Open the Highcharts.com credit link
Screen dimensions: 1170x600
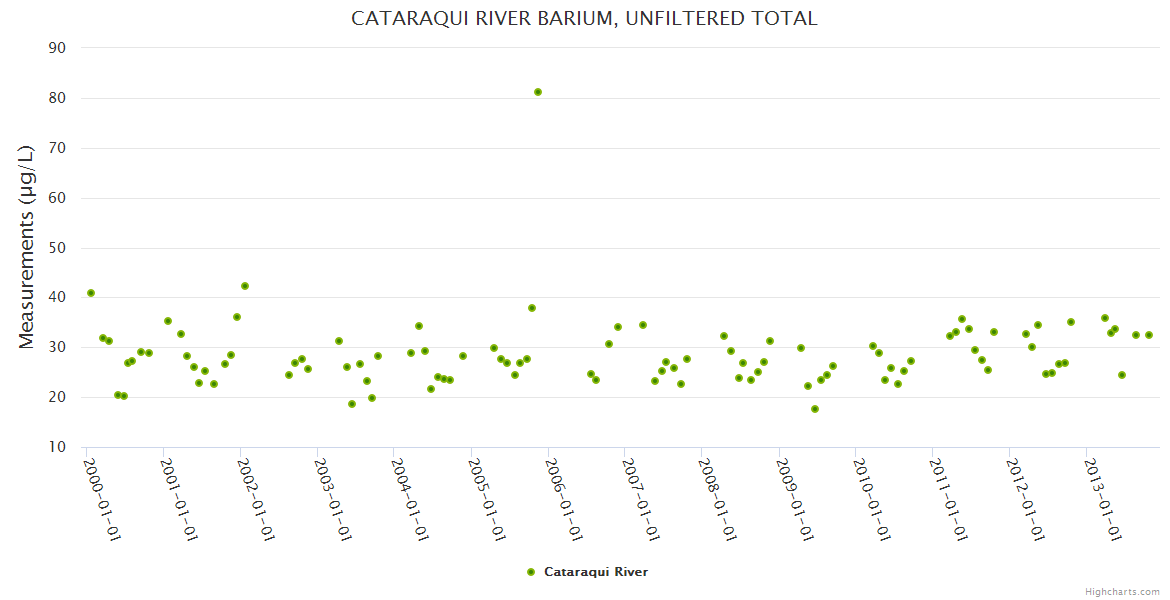click(x=1122, y=591)
